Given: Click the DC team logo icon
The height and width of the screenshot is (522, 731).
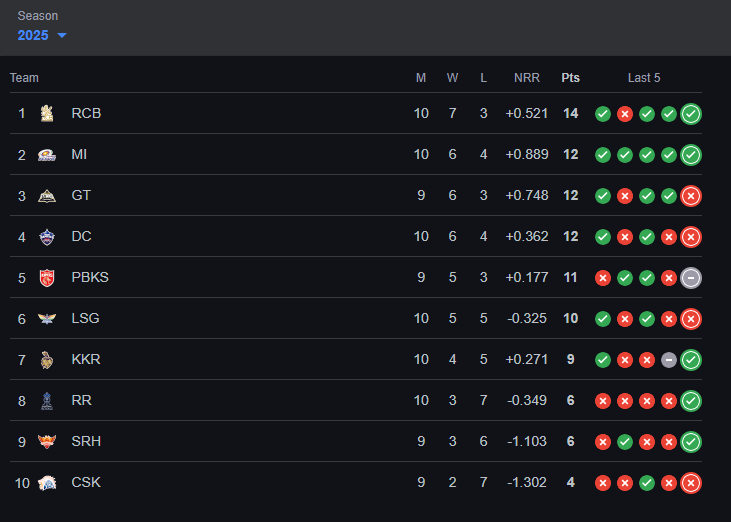Looking at the screenshot, I should 47,237.
